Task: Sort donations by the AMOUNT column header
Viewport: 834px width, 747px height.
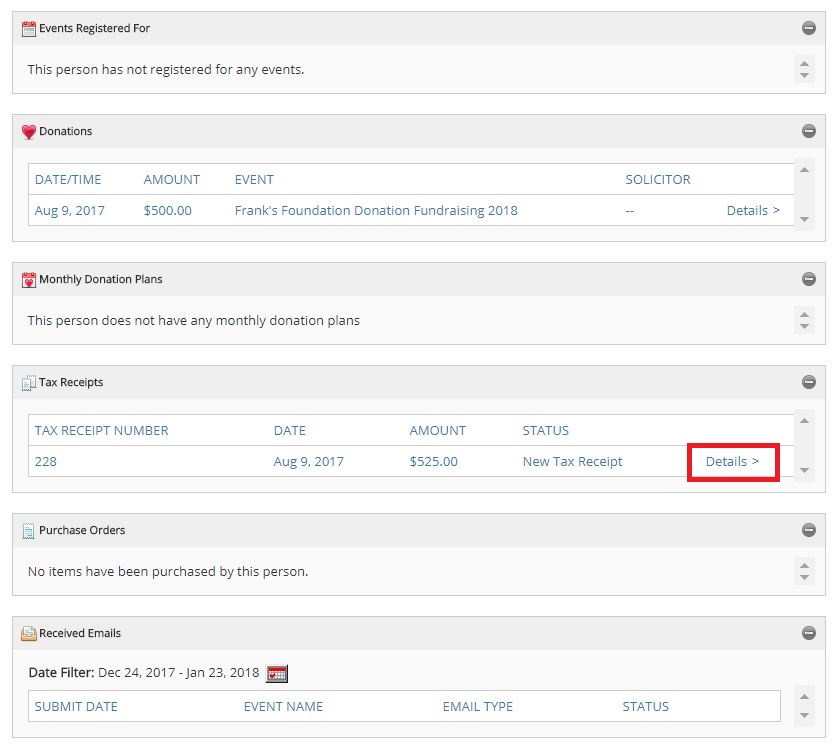Action: [x=172, y=180]
